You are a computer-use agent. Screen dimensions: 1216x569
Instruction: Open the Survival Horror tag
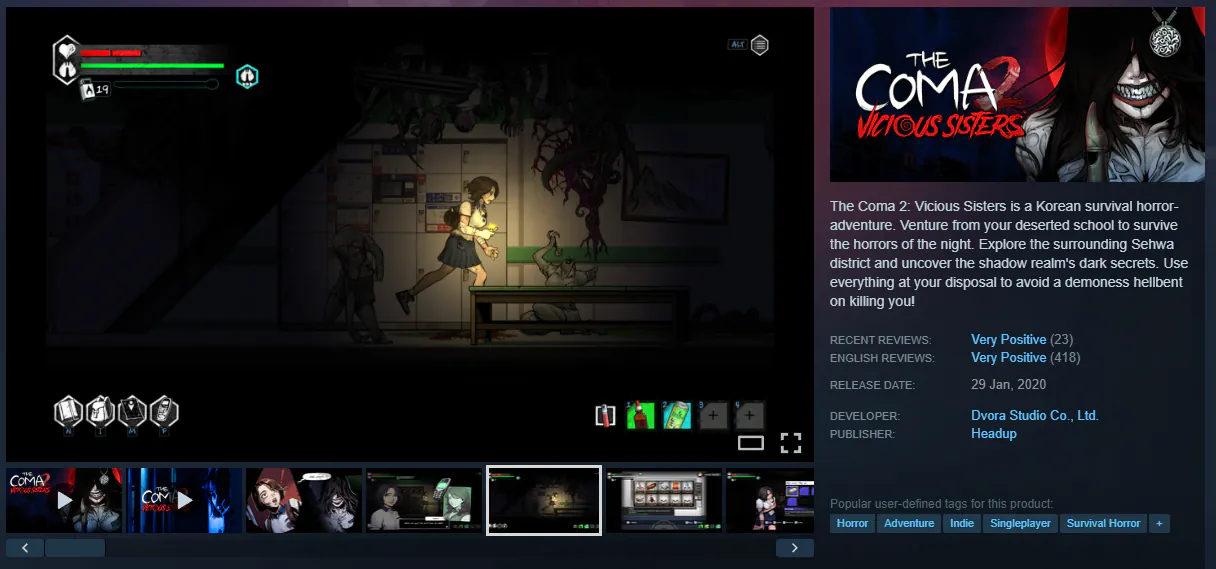pos(1104,523)
